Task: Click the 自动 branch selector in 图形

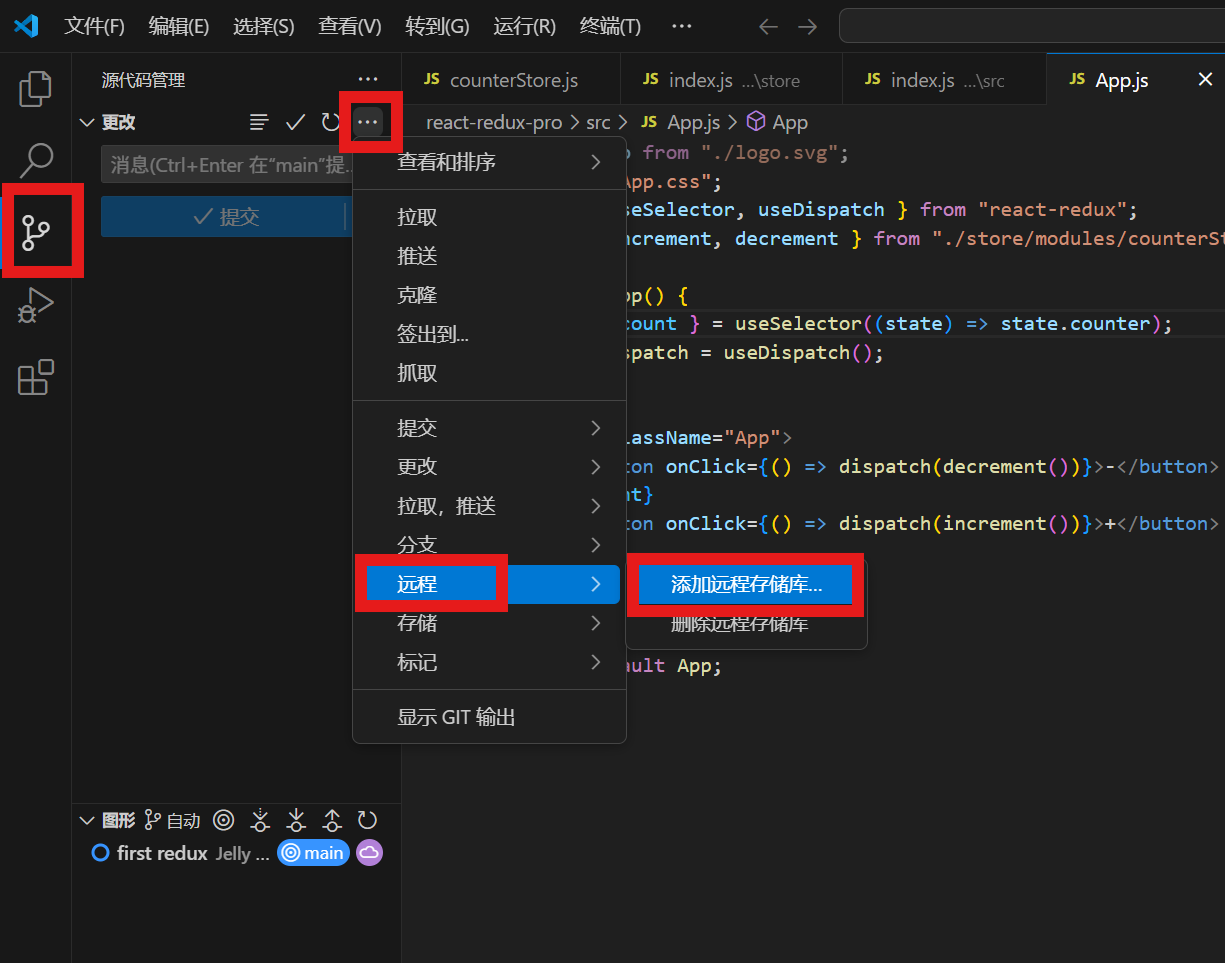Action: pyautogui.click(x=173, y=821)
